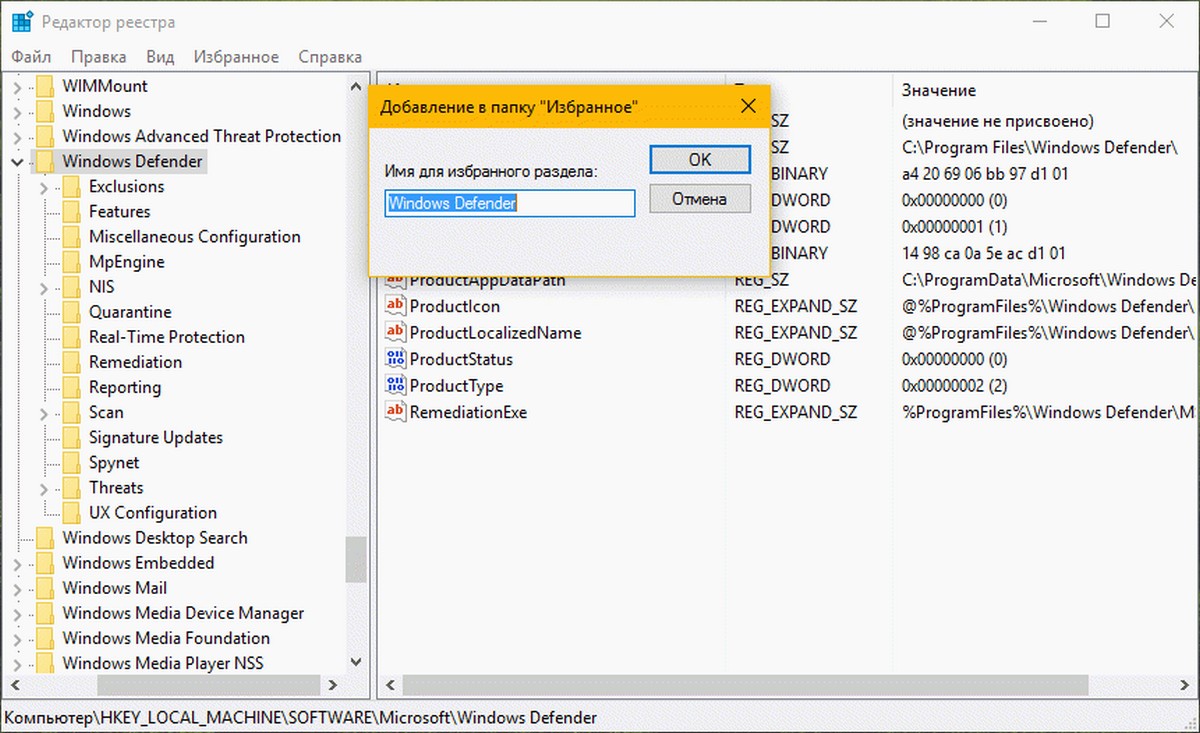The width and height of the screenshot is (1200, 733).
Task: Click the Remediation folder icon
Action: pyautogui.click(x=70, y=362)
